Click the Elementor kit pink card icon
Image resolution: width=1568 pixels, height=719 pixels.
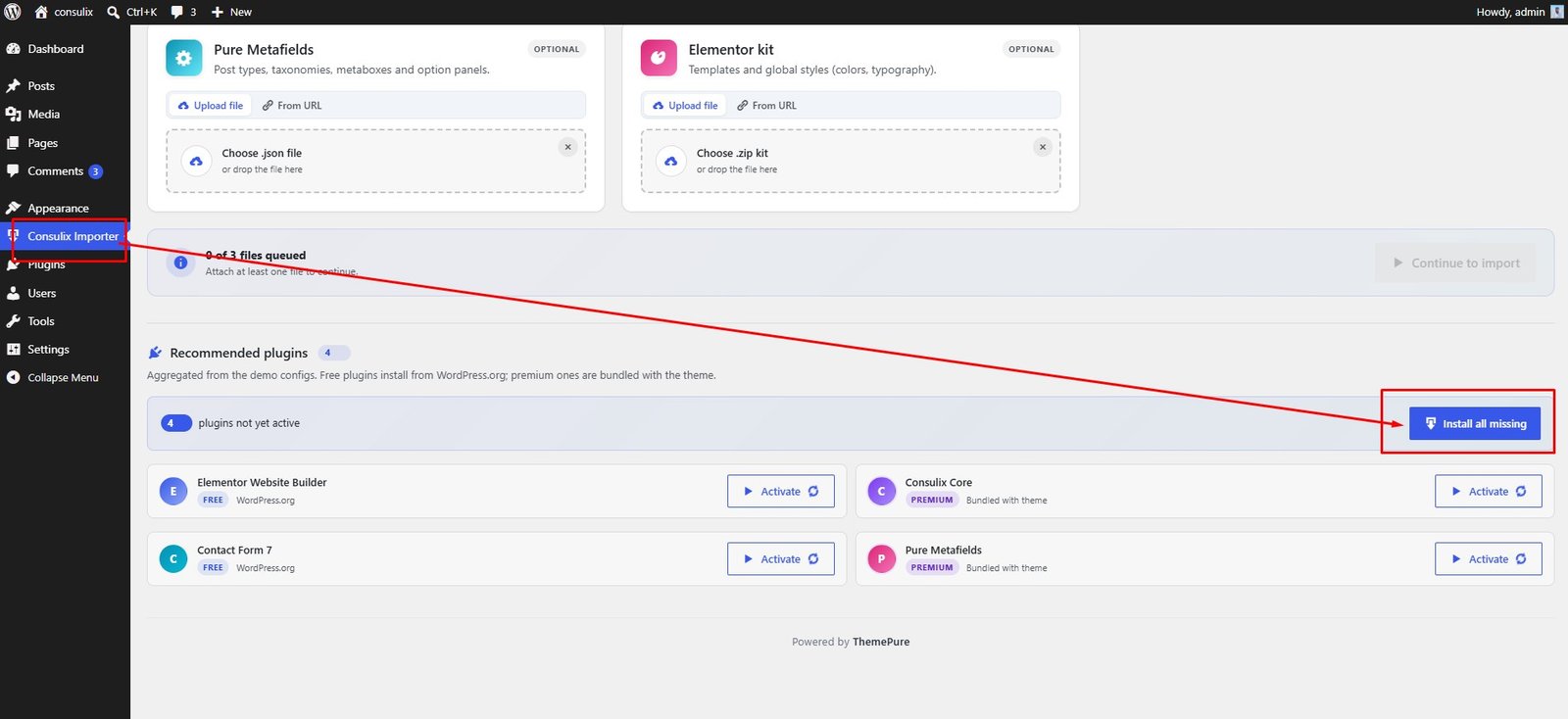659,58
